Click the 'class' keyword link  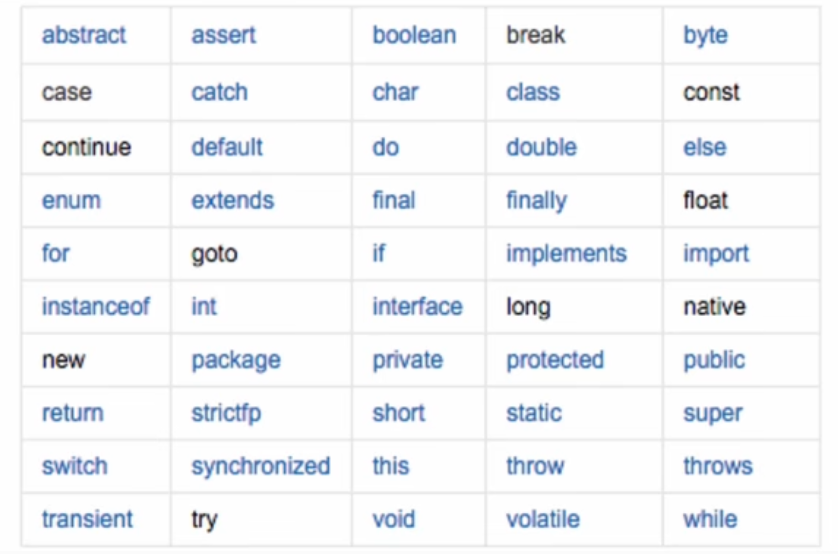(532, 93)
